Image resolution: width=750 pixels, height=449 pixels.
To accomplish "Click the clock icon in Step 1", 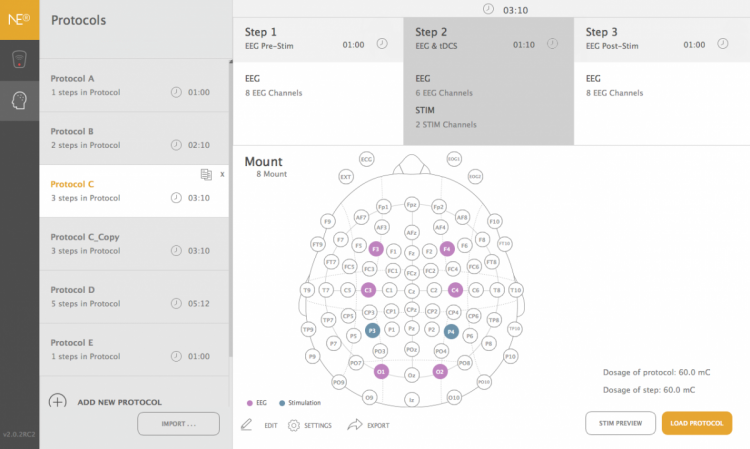I will 381,44.
